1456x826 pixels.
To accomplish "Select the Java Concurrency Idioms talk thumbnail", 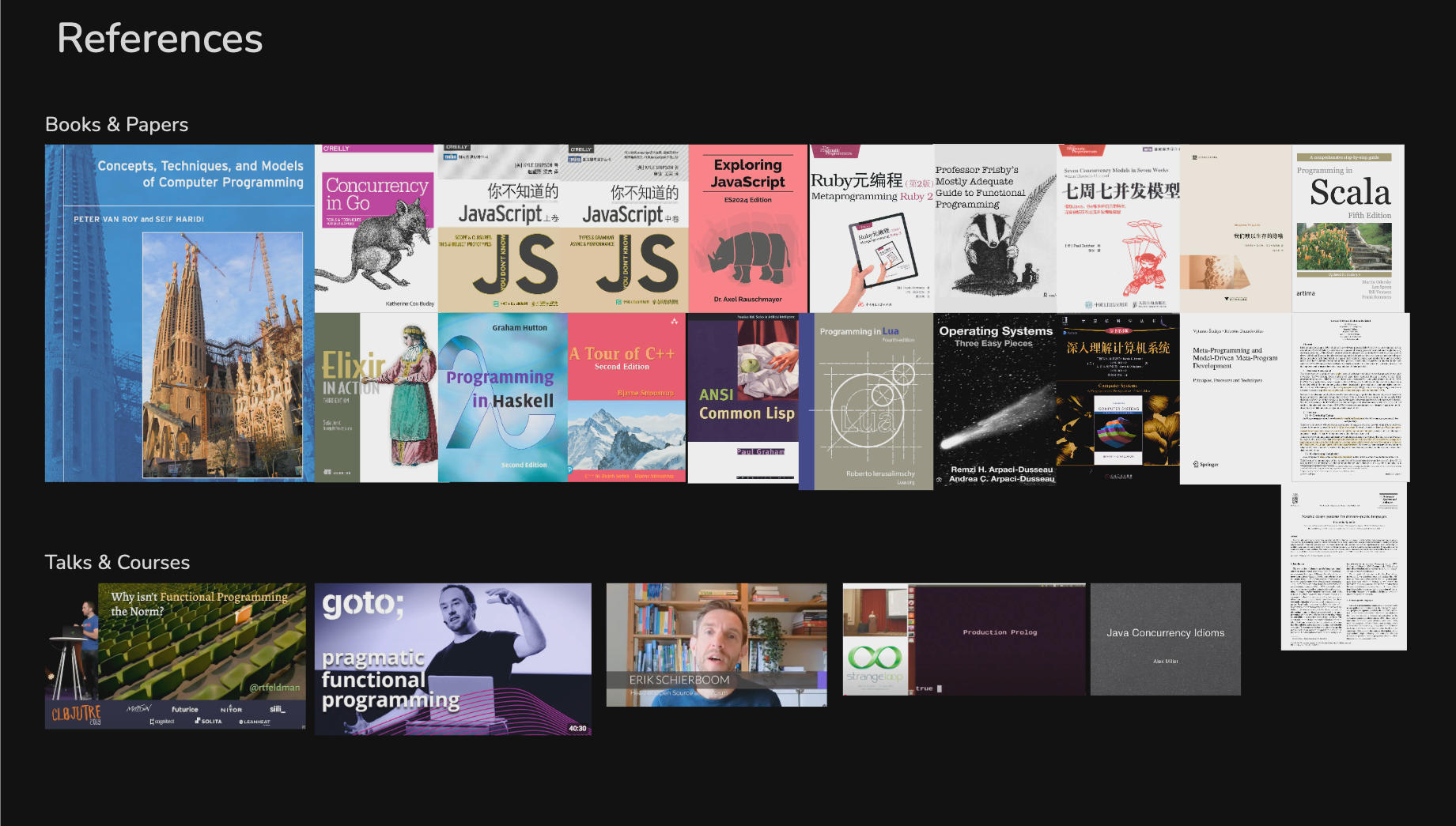I will (1166, 639).
